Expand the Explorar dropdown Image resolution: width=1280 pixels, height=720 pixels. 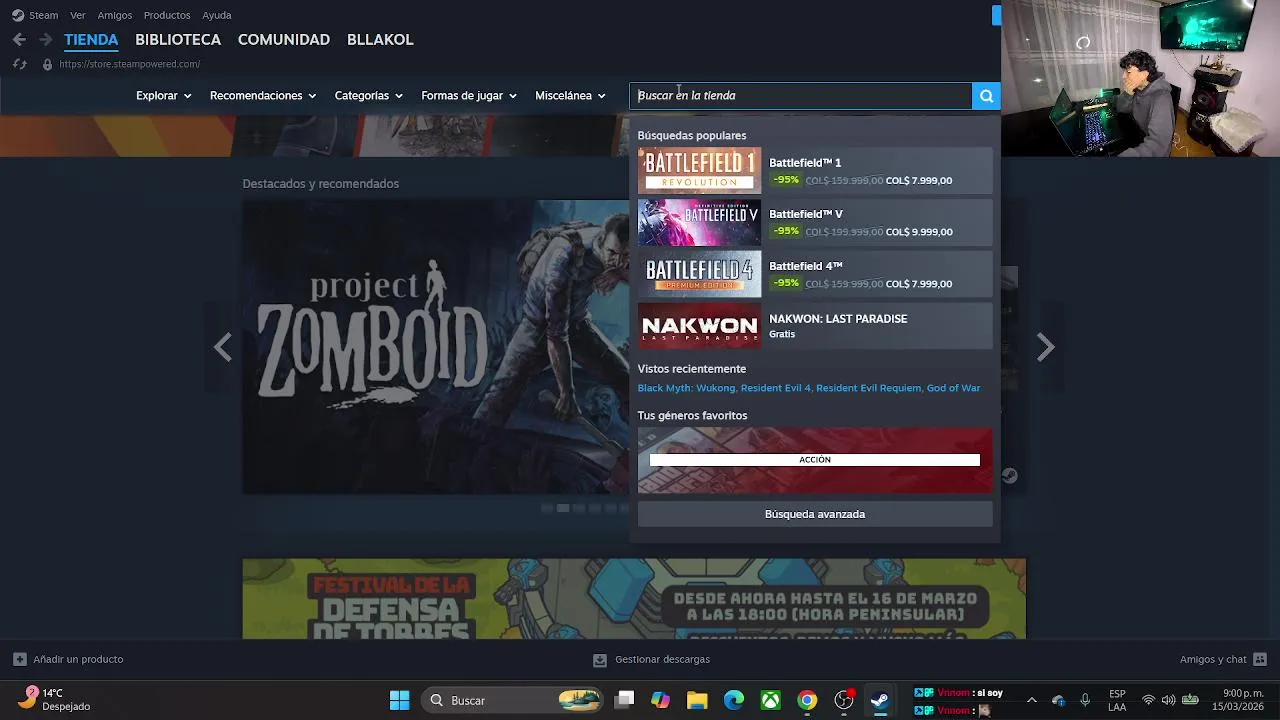coord(164,96)
